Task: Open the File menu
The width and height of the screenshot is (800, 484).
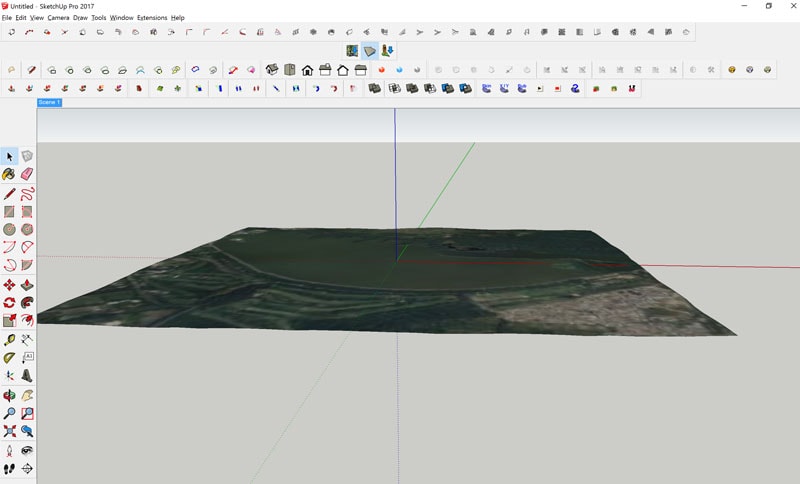Action: pos(6,17)
